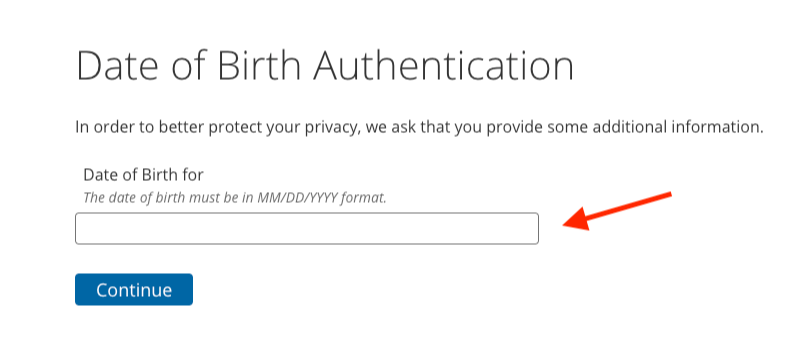This screenshot has height=361, width=790.
Task: Click the "MM/DD/YYYY" text in the hint
Action: (297, 197)
